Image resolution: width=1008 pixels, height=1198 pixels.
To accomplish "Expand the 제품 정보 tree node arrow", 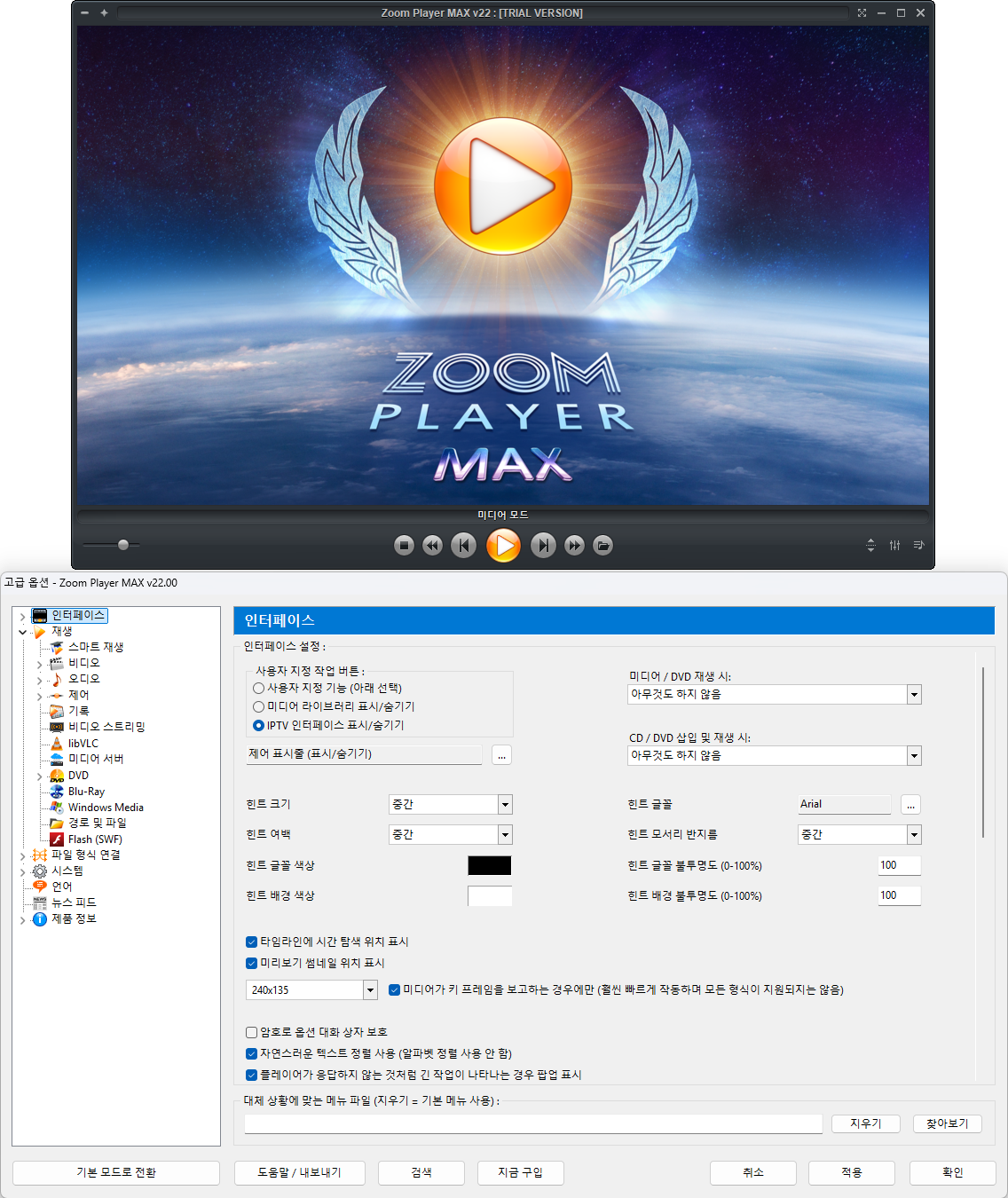I will (22, 920).
